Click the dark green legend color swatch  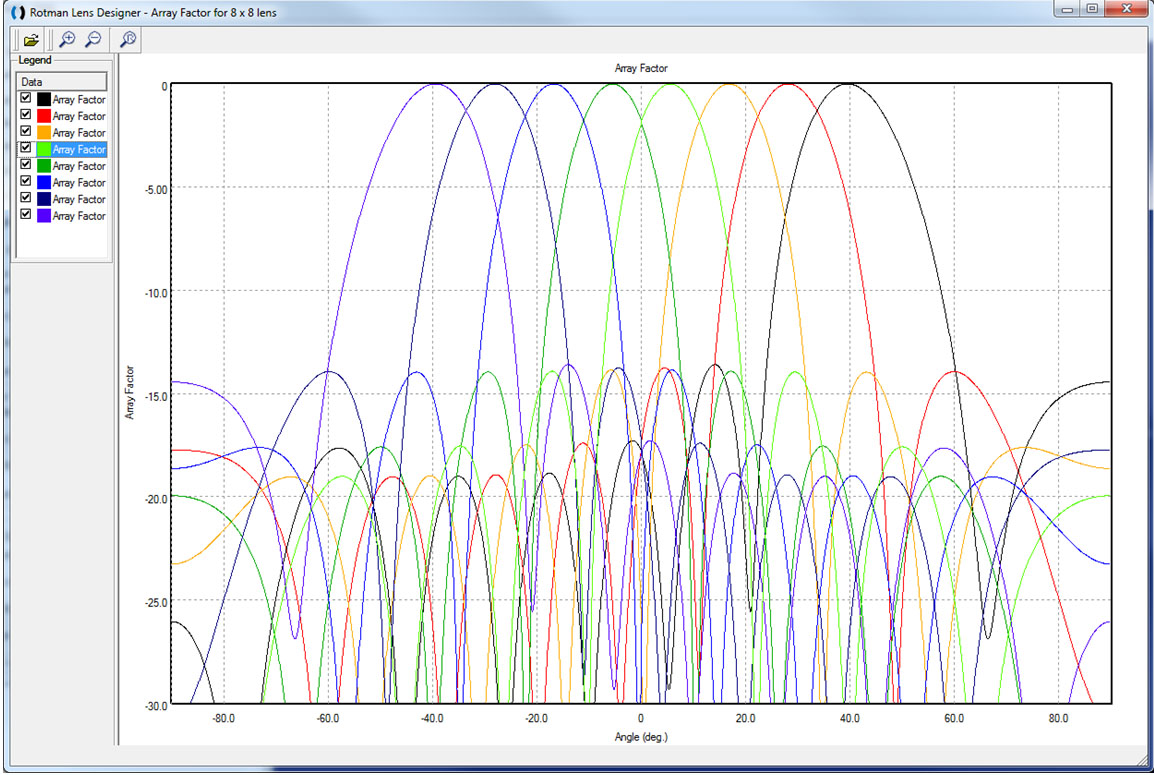44,166
